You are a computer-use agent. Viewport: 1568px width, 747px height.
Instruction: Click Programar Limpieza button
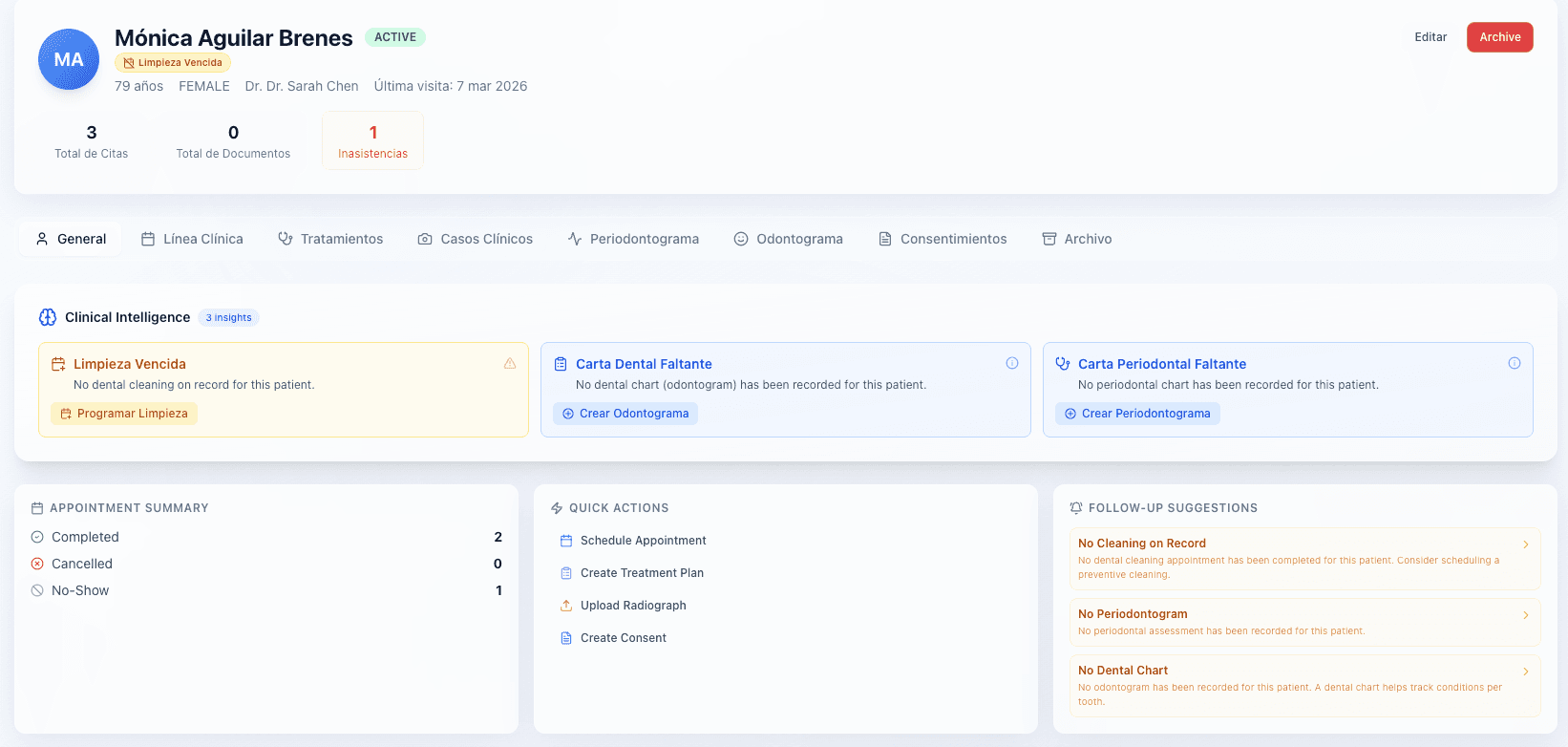[124, 414]
